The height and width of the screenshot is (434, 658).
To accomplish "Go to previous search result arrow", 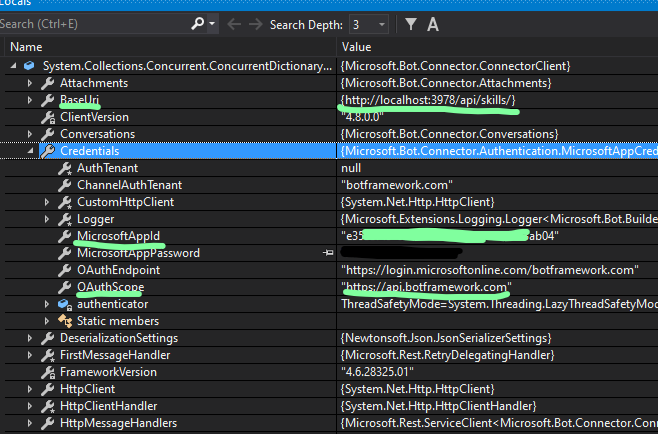I will 234,24.
